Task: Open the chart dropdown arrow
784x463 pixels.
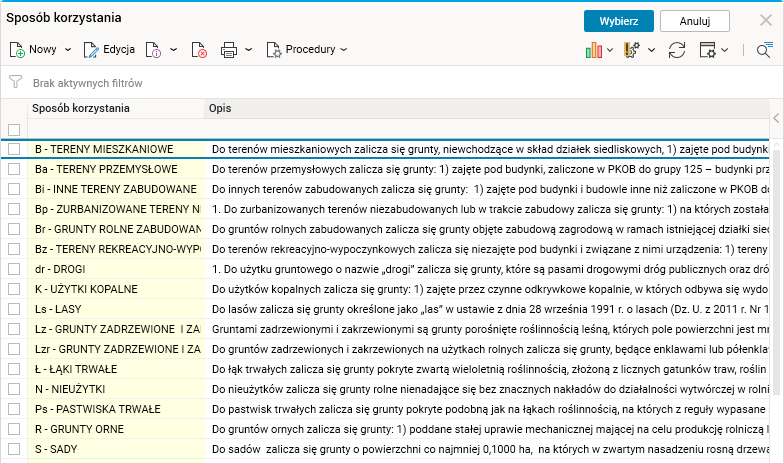Action: pos(610,50)
